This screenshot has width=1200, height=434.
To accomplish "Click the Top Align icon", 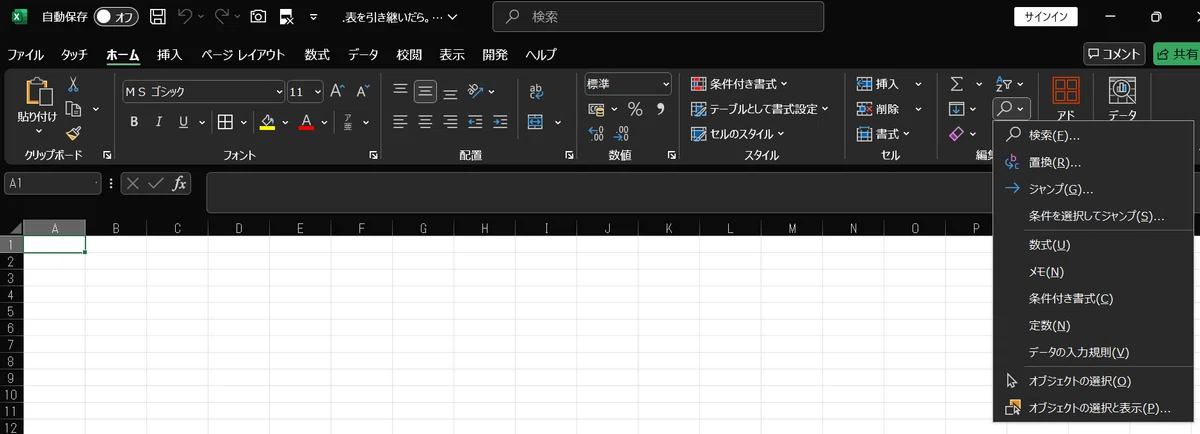I will (400, 91).
